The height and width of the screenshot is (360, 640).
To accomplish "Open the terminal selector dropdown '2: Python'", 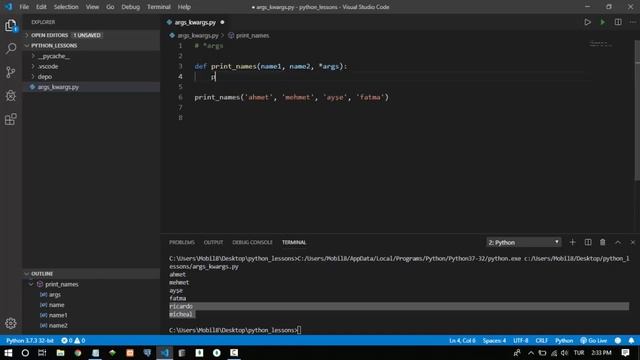I will [523, 242].
